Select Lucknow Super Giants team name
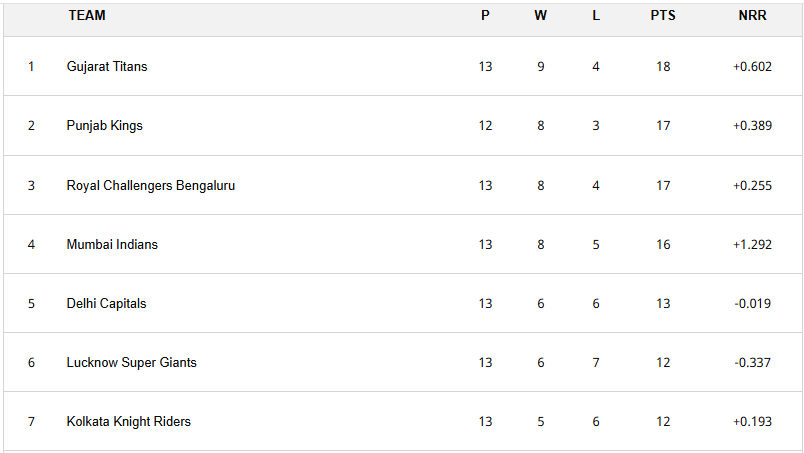 click(x=132, y=362)
